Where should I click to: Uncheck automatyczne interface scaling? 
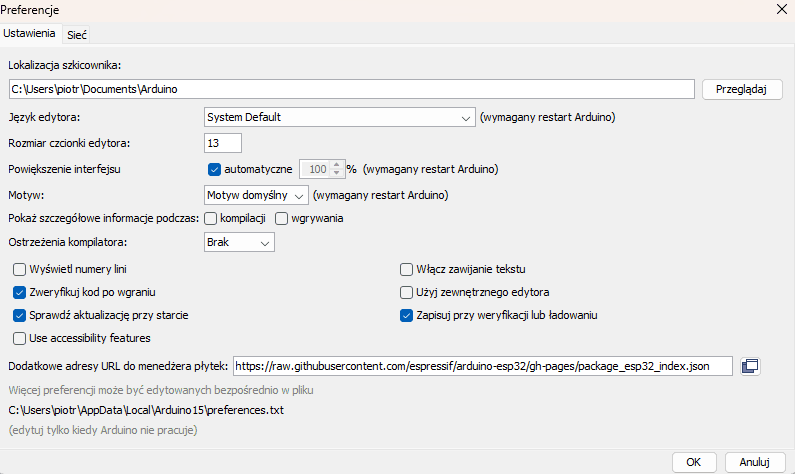[214, 169]
